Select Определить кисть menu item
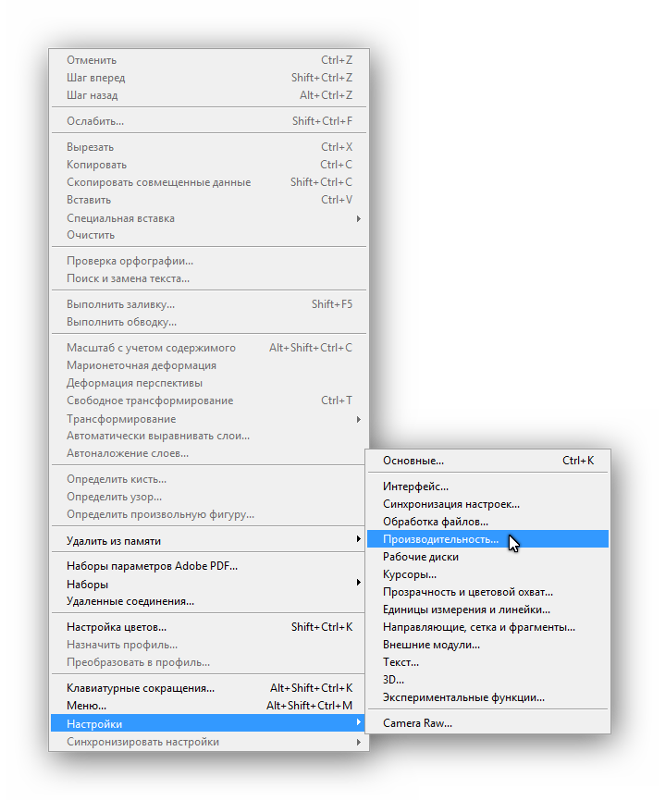 tap(208, 479)
